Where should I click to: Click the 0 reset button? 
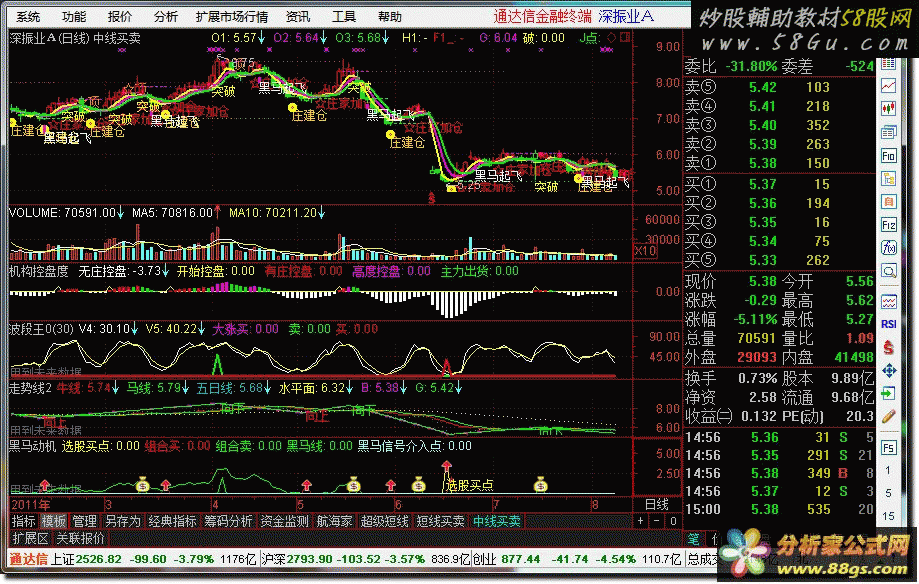point(673,521)
